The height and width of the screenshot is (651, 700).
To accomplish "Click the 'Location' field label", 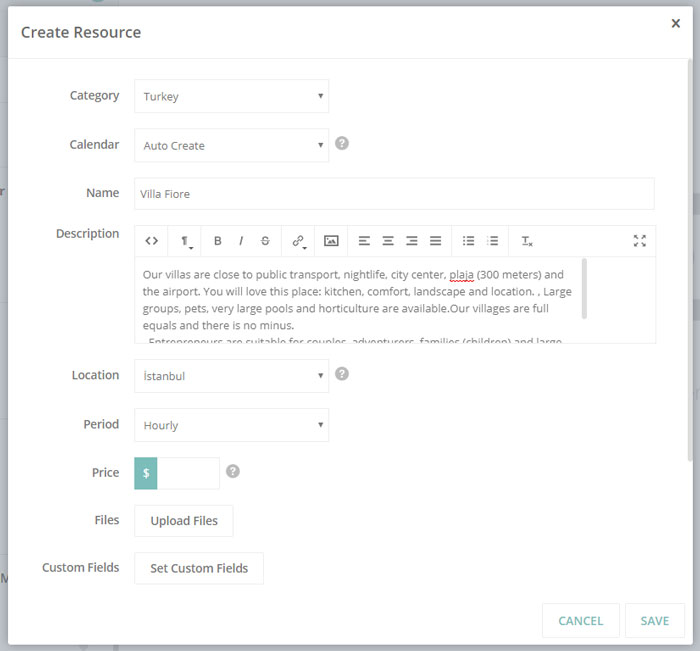I will [96, 375].
